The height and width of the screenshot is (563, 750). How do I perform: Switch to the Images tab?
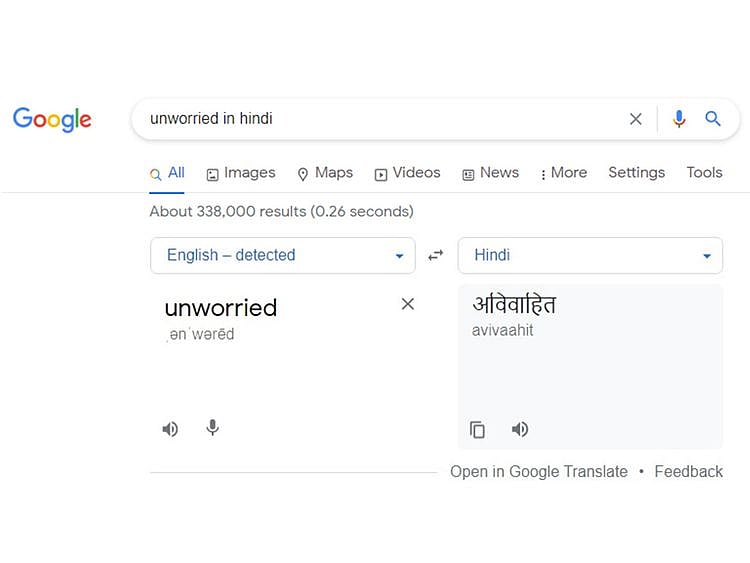click(x=241, y=173)
